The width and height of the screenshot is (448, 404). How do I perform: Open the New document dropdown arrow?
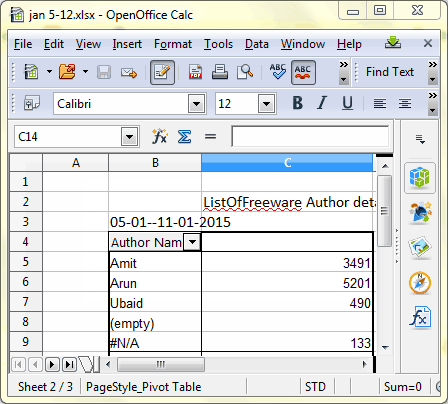pyautogui.click(x=49, y=71)
